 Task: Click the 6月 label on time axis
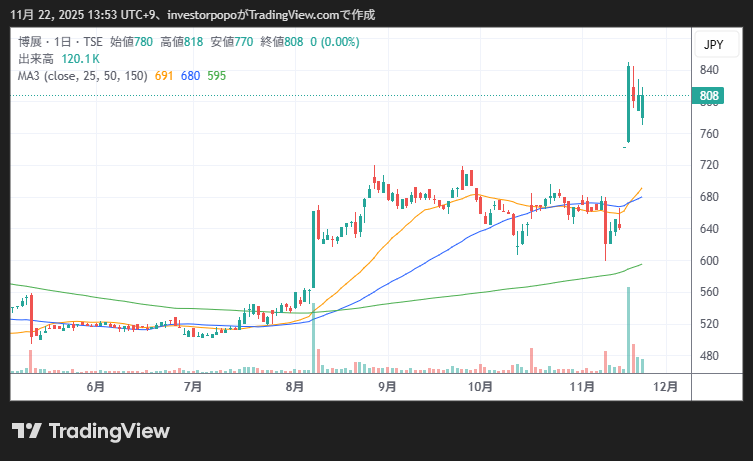click(96, 386)
